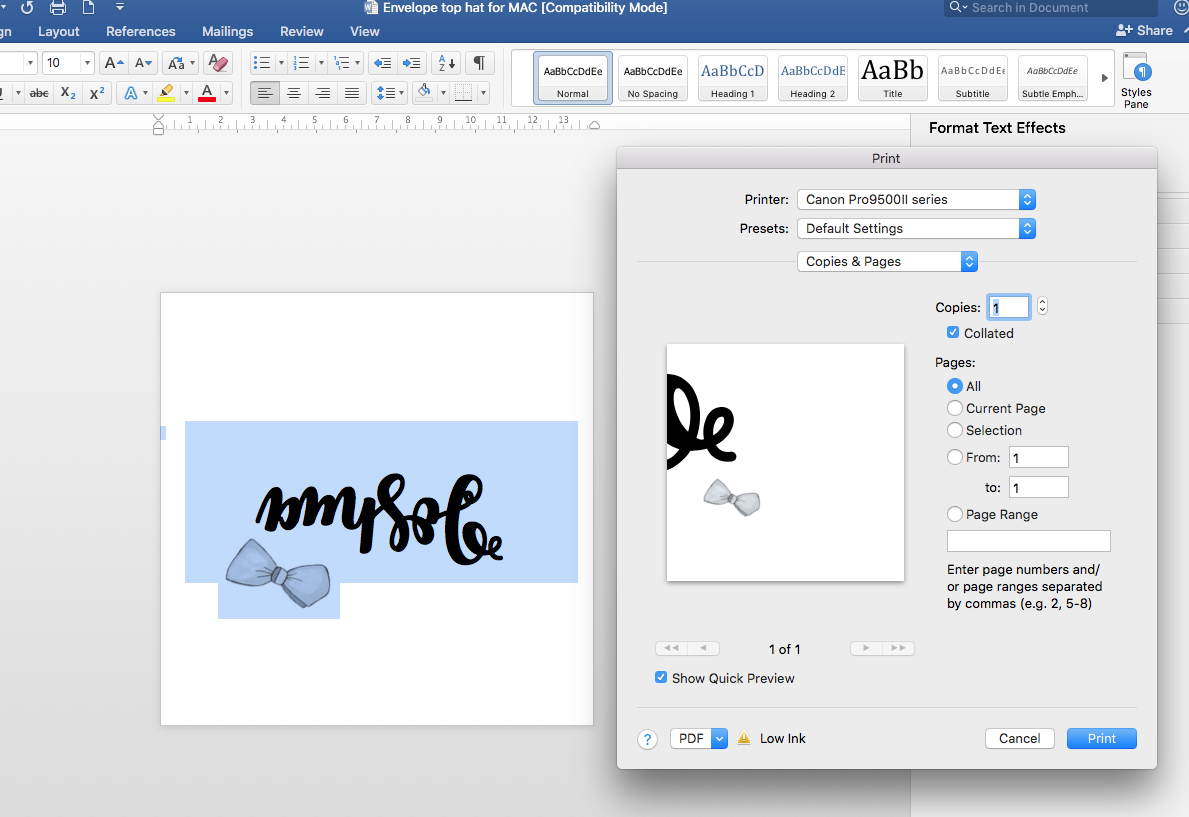Viewport: 1189px width, 817px height.
Task: Clear all formatting with the eraser icon
Action: [x=218, y=63]
